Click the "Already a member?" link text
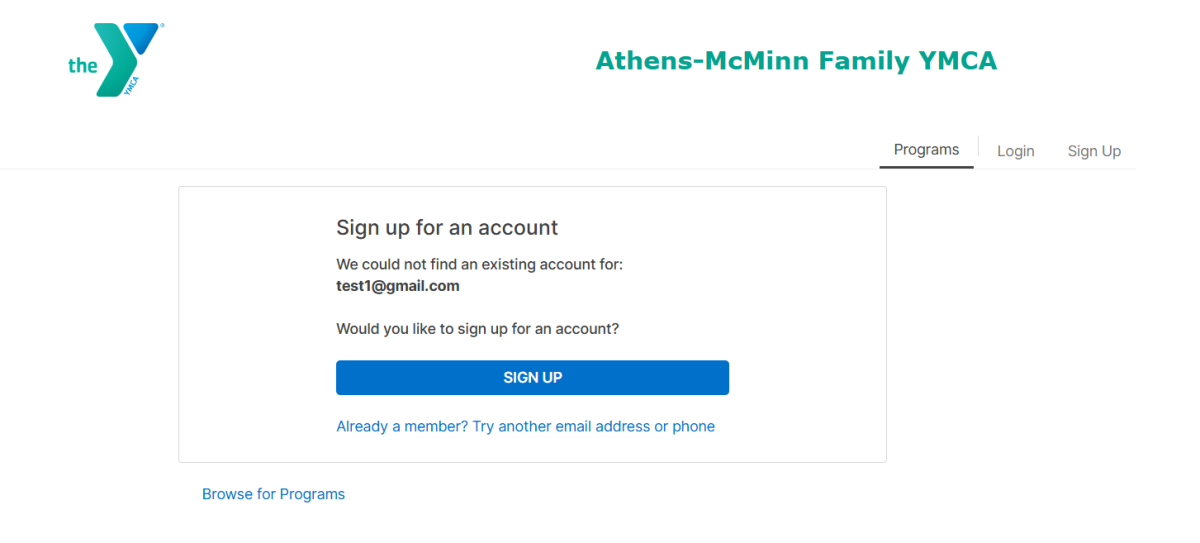This screenshot has width=1200, height=543. coord(402,426)
